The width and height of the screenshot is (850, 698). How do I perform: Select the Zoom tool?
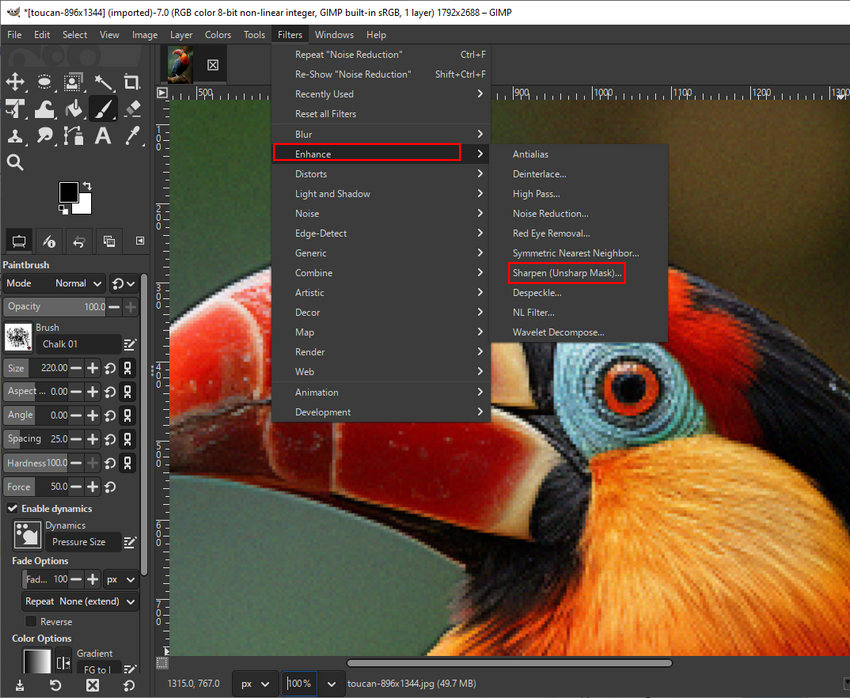pyautogui.click(x=16, y=162)
